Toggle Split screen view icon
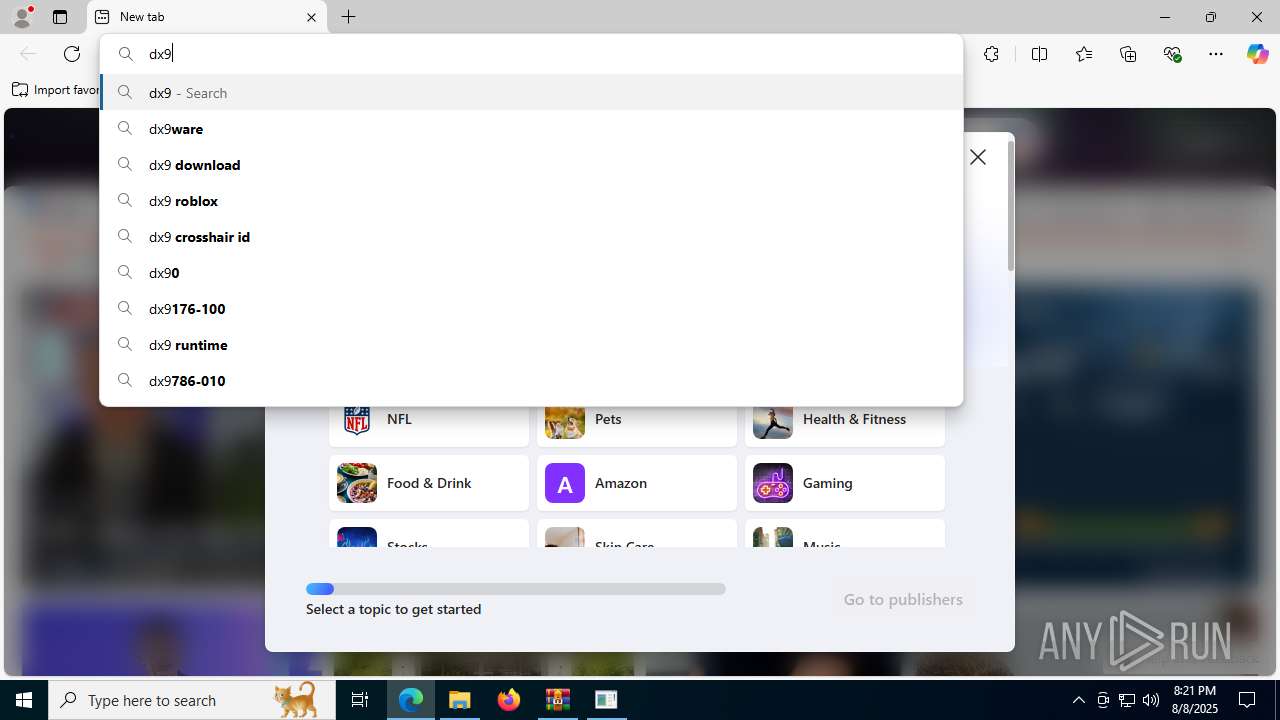 (x=1039, y=54)
